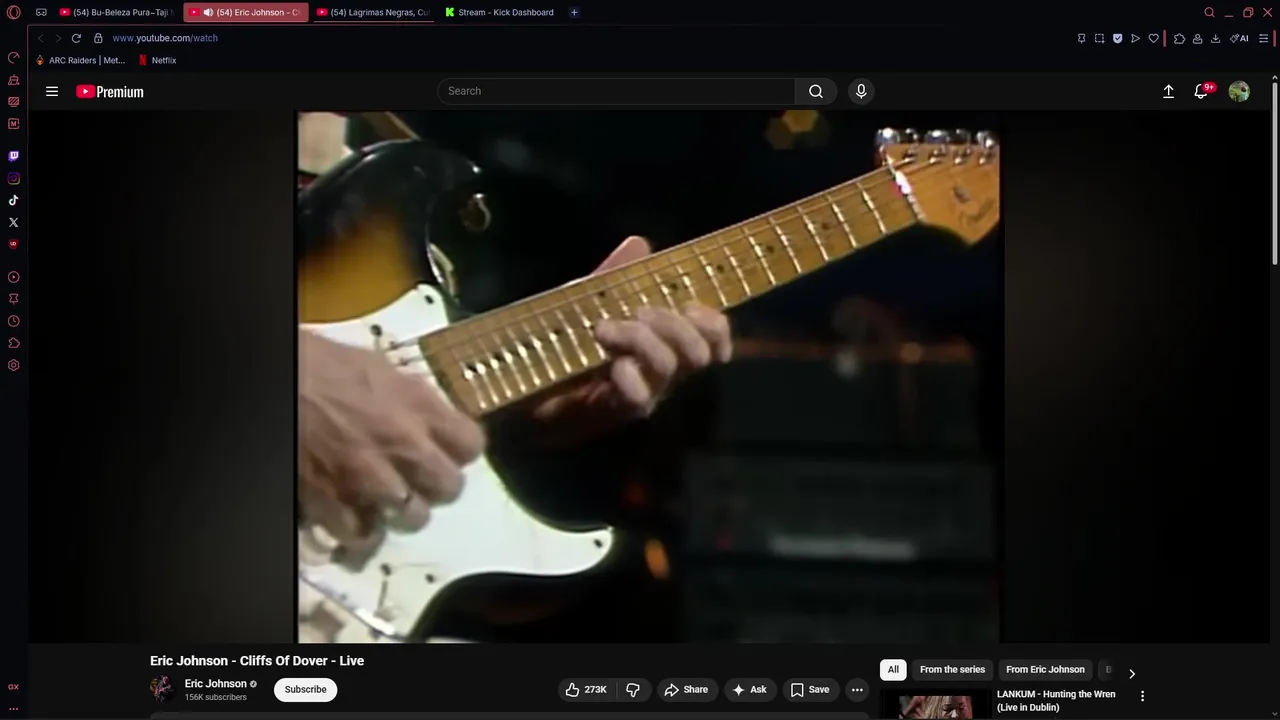Open the Opera GX main menu logo
This screenshot has height=720, width=1280.
click(x=13, y=12)
